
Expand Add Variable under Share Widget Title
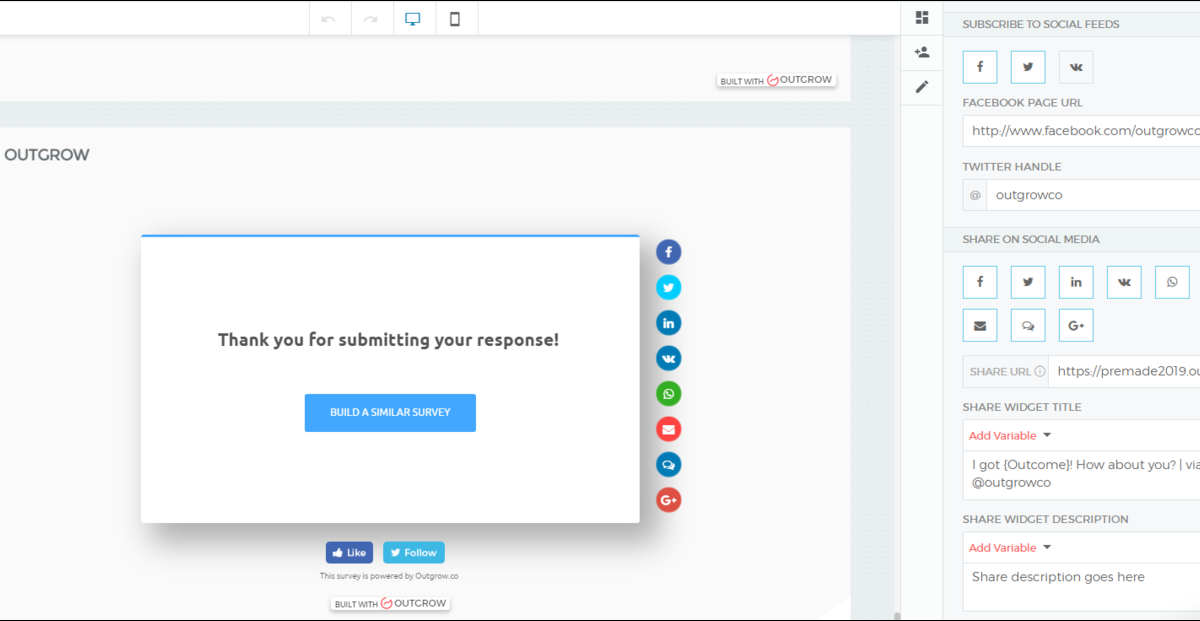pyautogui.click(x=1010, y=436)
